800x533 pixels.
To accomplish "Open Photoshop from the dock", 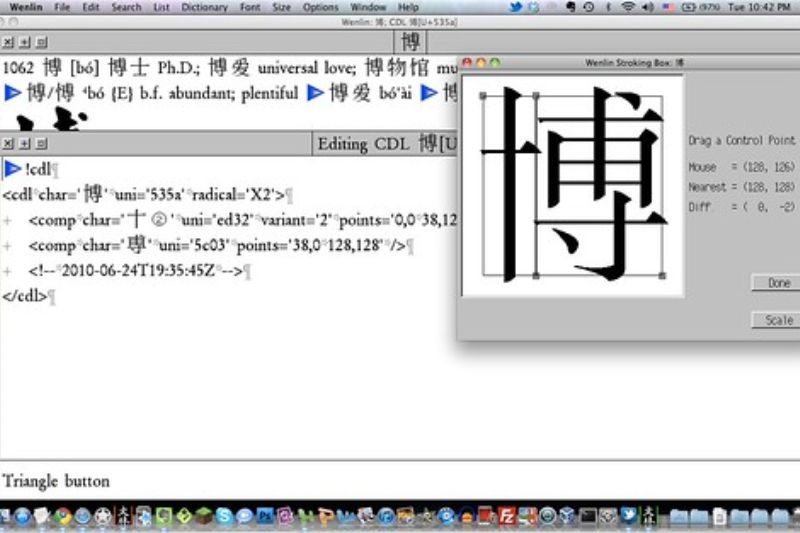I will point(265,517).
